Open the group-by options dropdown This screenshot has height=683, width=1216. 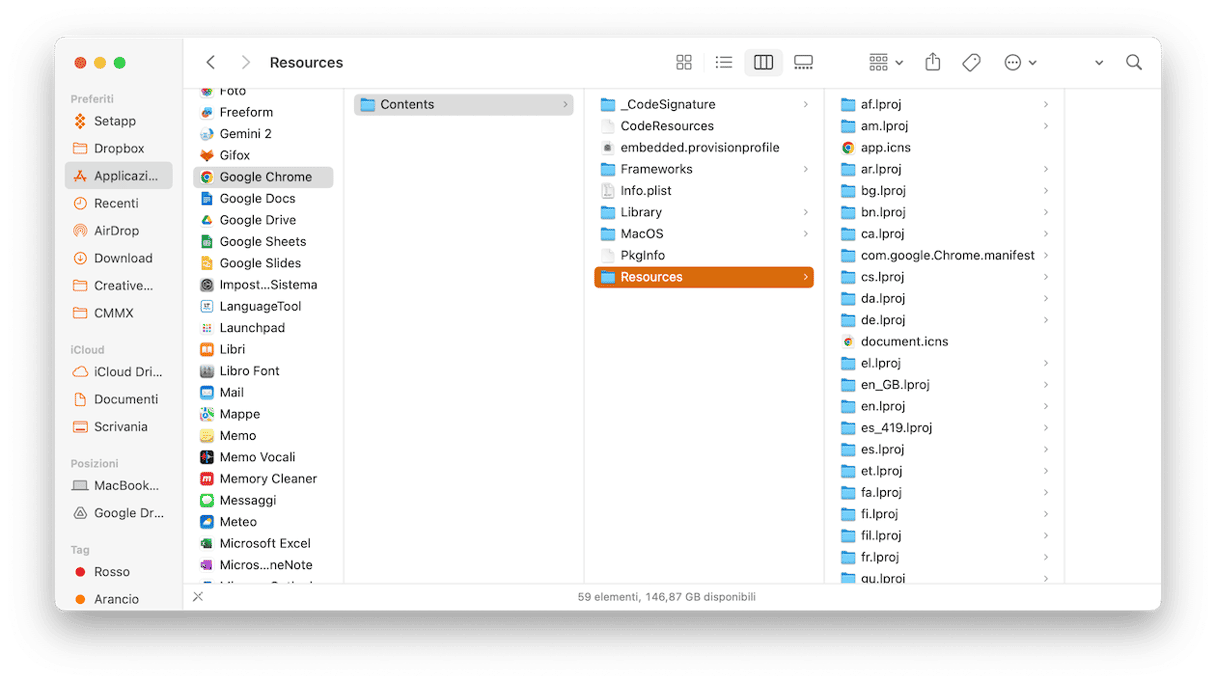click(x=886, y=62)
